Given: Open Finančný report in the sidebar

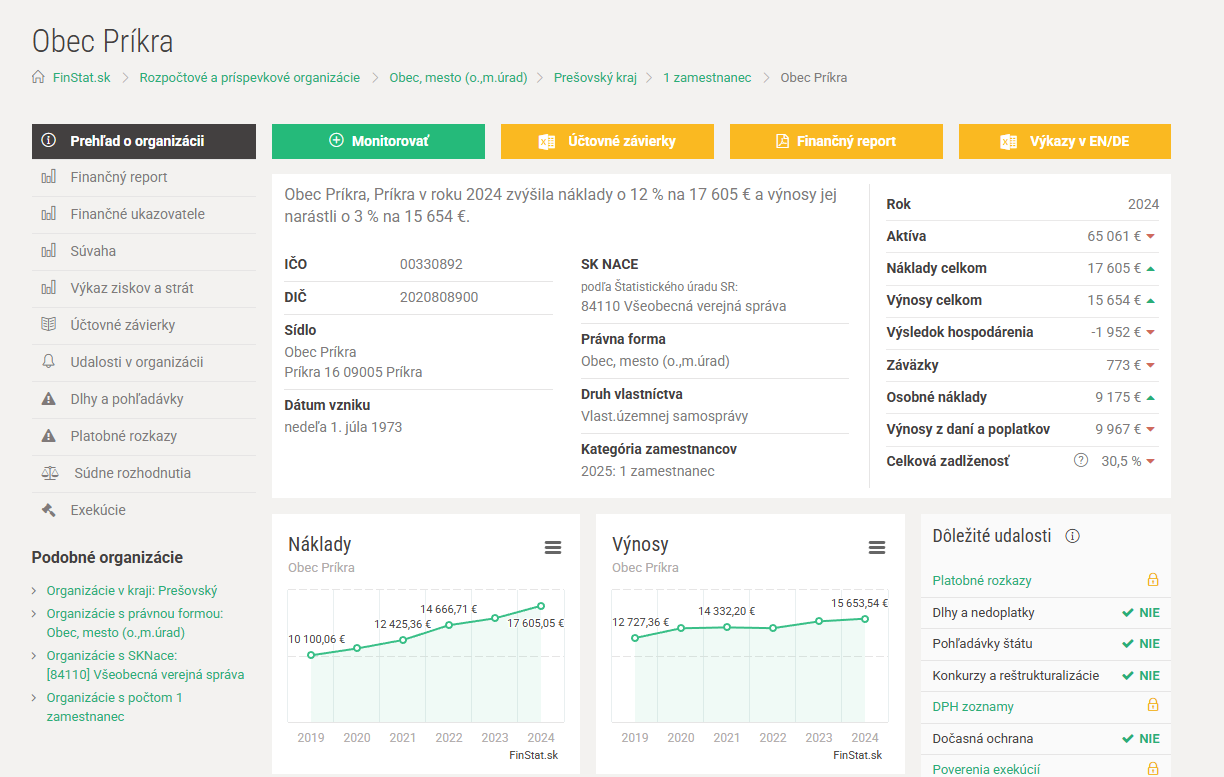Looking at the screenshot, I should point(118,177).
